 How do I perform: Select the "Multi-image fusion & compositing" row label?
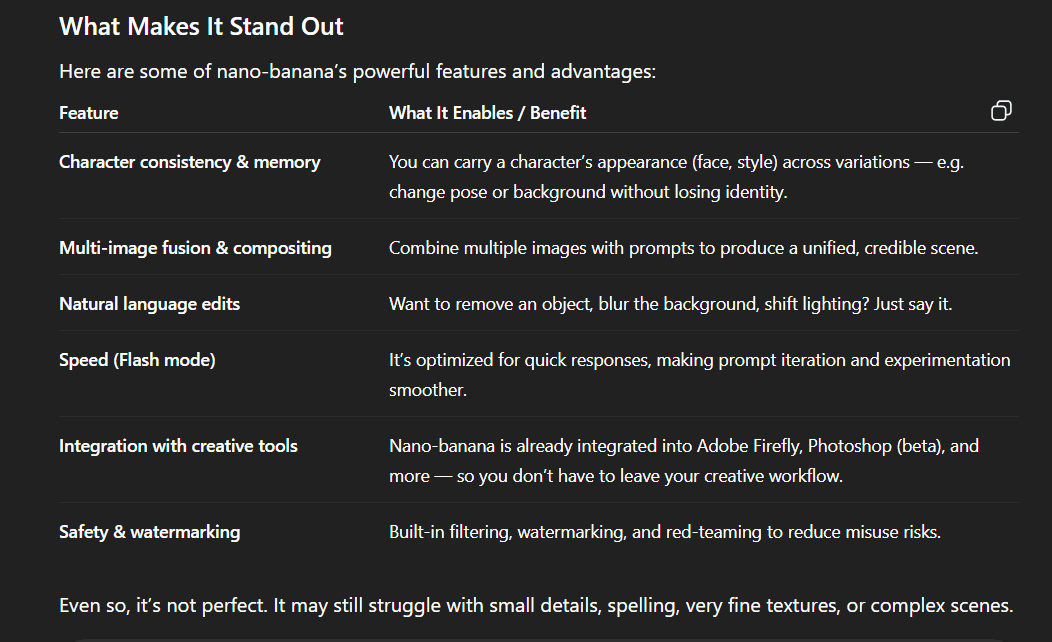click(x=195, y=247)
